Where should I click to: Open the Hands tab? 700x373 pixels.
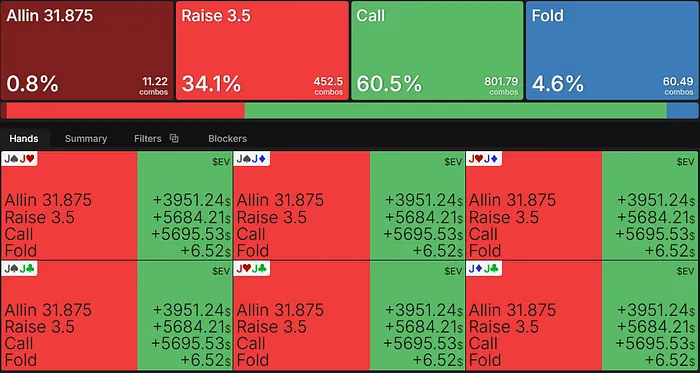(x=24, y=138)
